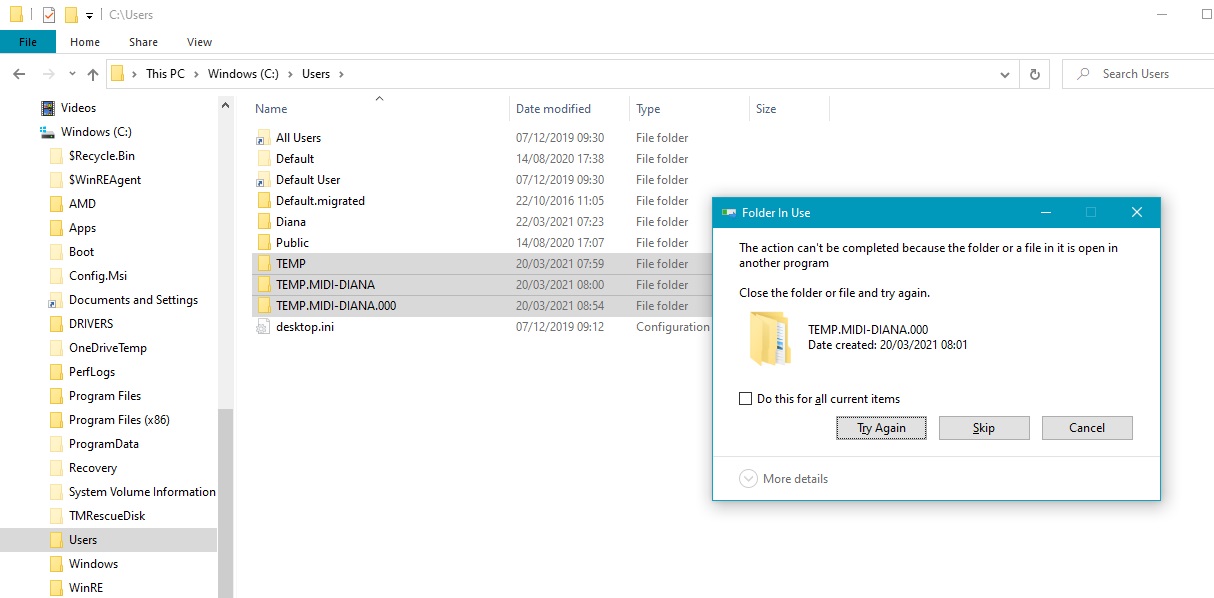Click the Back navigation arrow
Screen dimensions: 1214x598
pyautogui.click(x=18, y=74)
